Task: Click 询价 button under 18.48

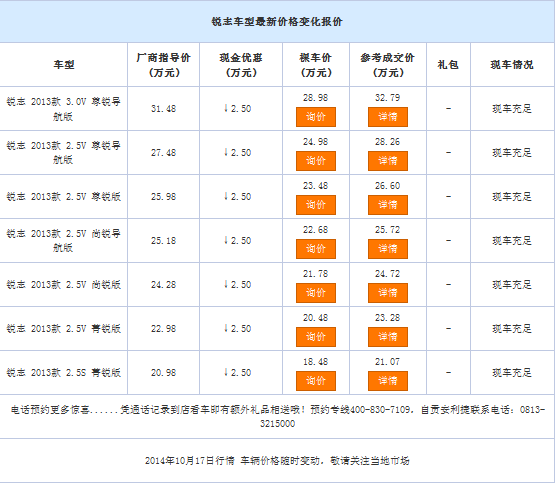Action: click(316, 381)
